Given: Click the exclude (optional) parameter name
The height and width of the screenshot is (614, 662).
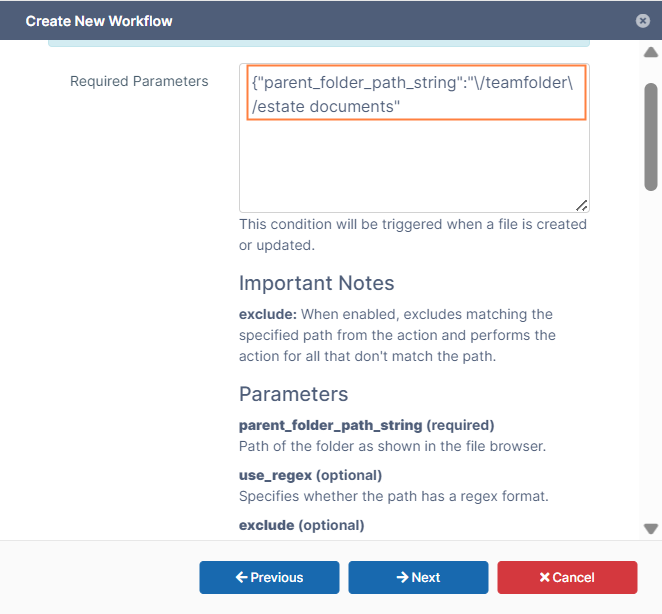Looking at the screenshot, I should pyautogui.click(x=301, y=525).
